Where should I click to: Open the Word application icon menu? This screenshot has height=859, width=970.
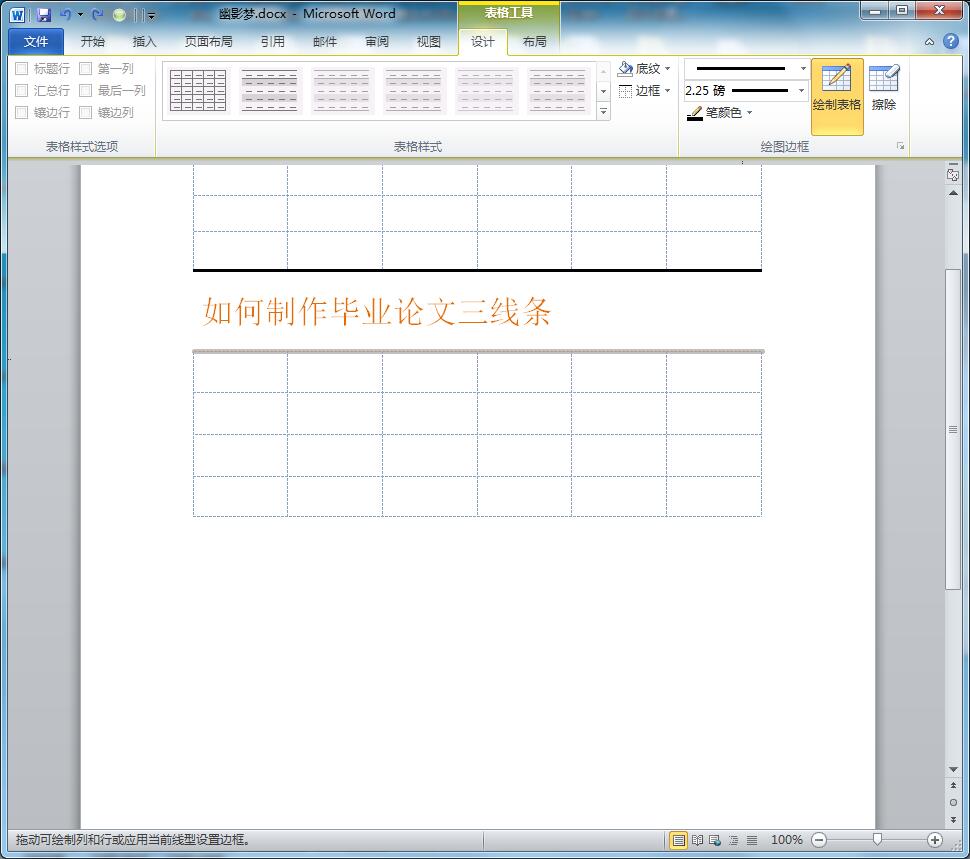pos(17,15)
